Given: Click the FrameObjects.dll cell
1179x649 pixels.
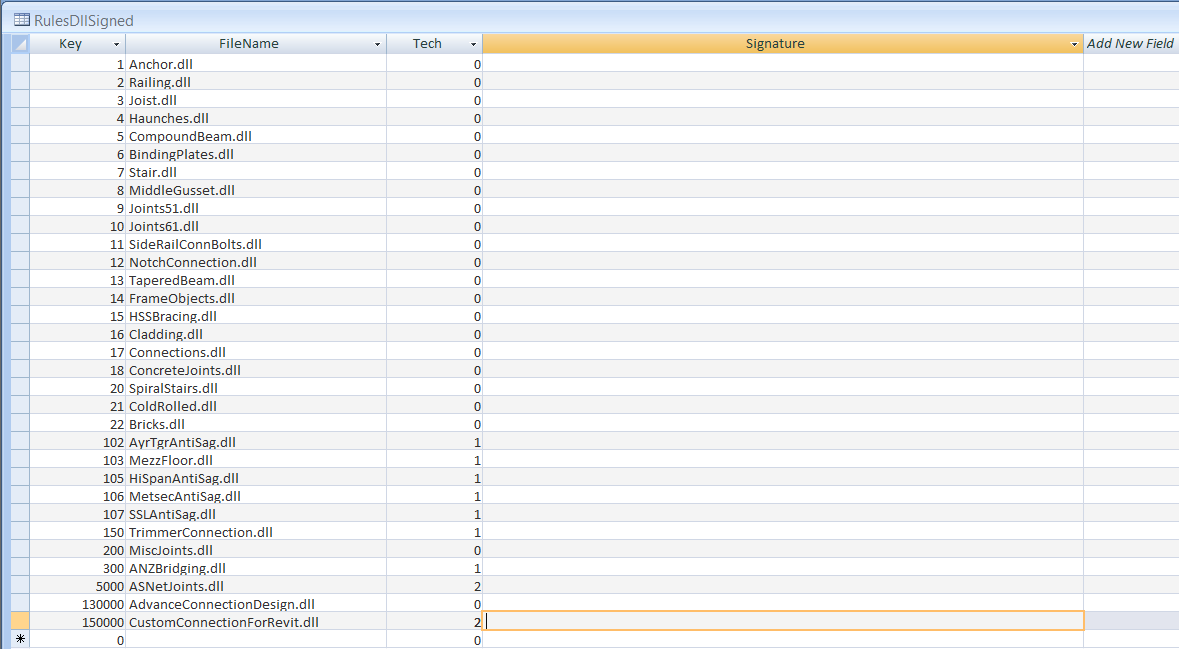Looking at the screenshot, I should (256, 299).
